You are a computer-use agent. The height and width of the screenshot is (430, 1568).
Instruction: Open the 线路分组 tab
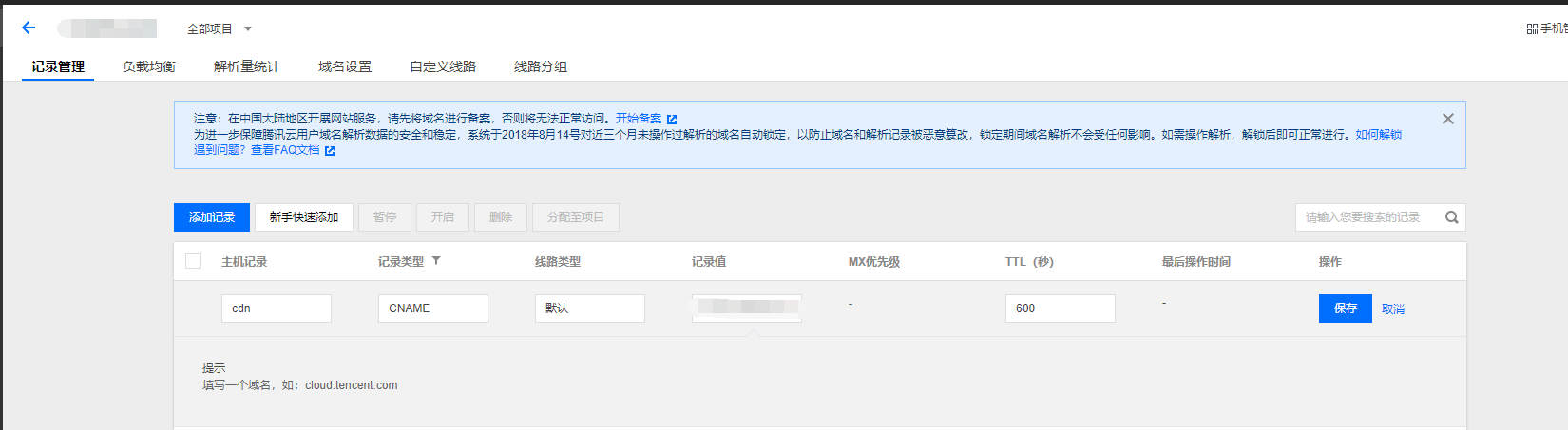click(x=541, y=66)
